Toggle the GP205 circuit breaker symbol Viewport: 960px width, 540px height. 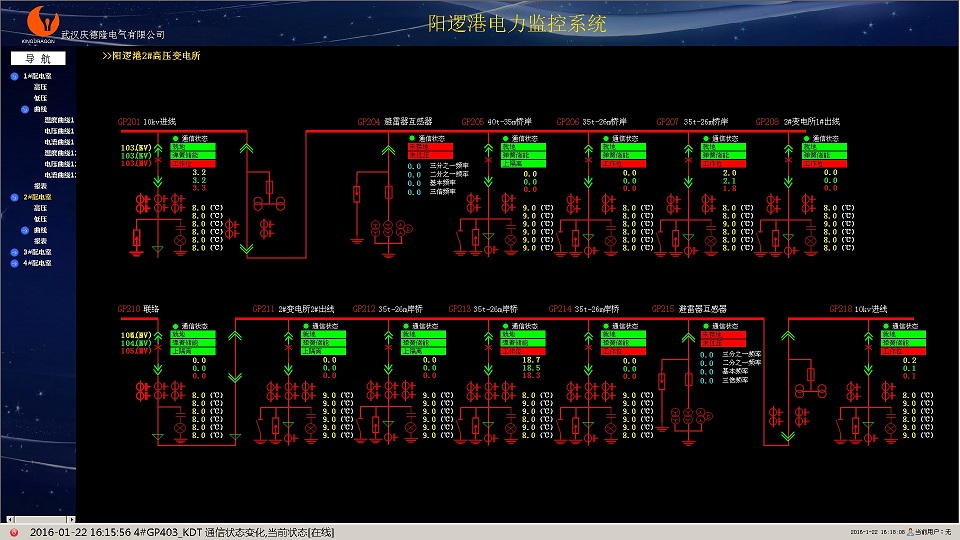point(488,160)
